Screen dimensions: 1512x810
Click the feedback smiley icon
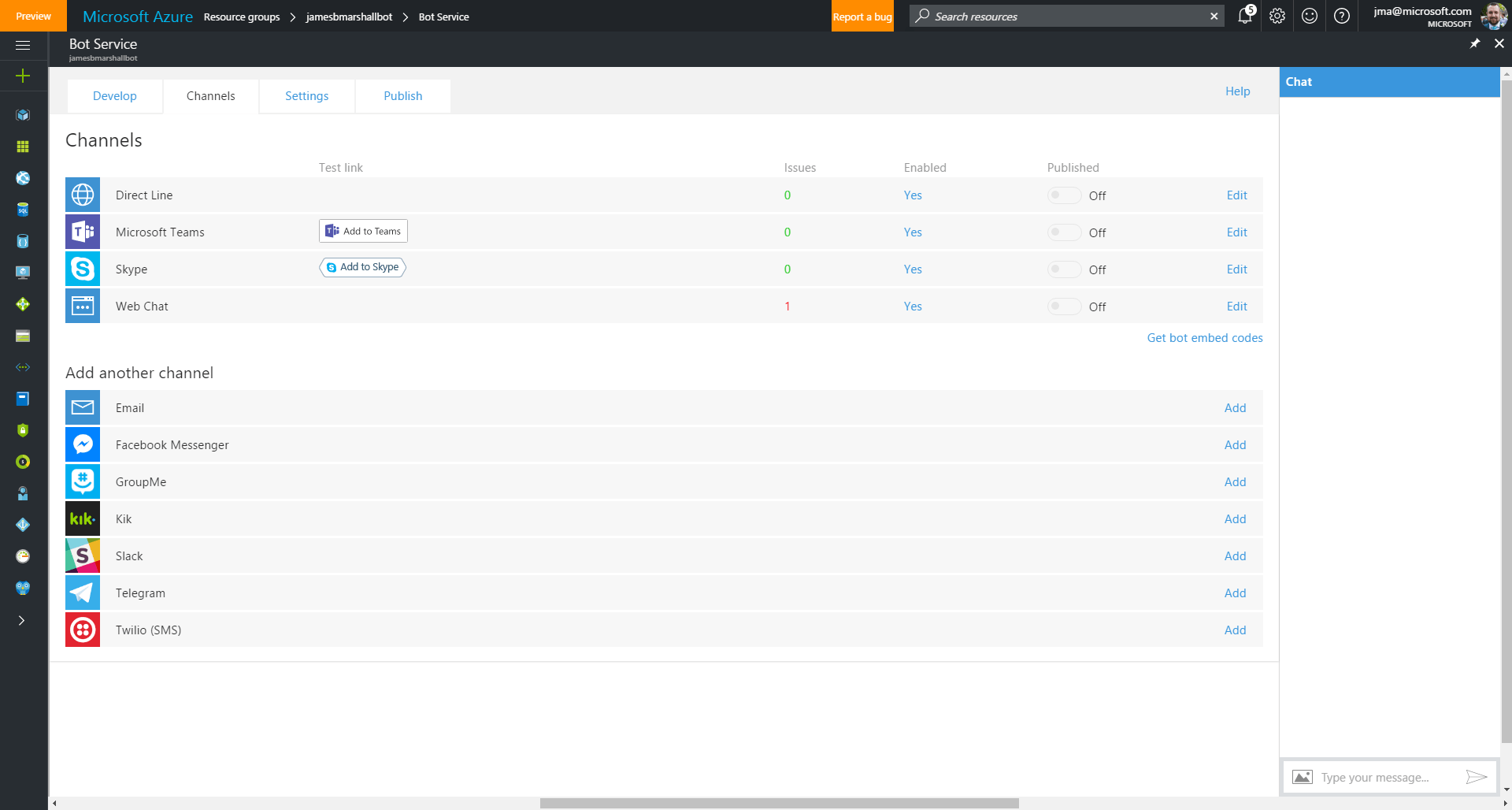pyautogui.click(x=1310, y=16)
